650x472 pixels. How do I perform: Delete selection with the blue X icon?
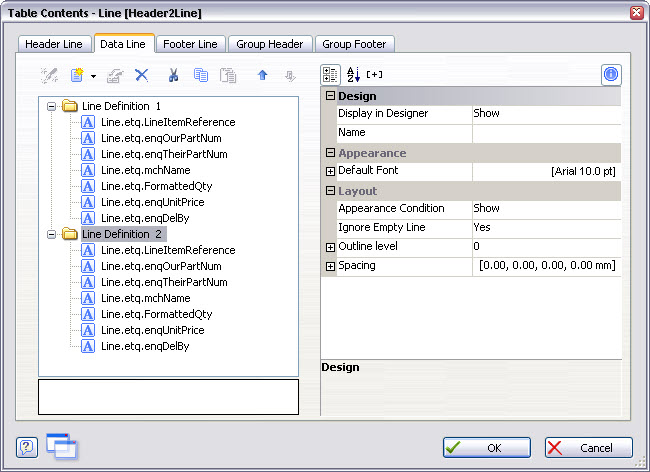[x=142, y=75]
